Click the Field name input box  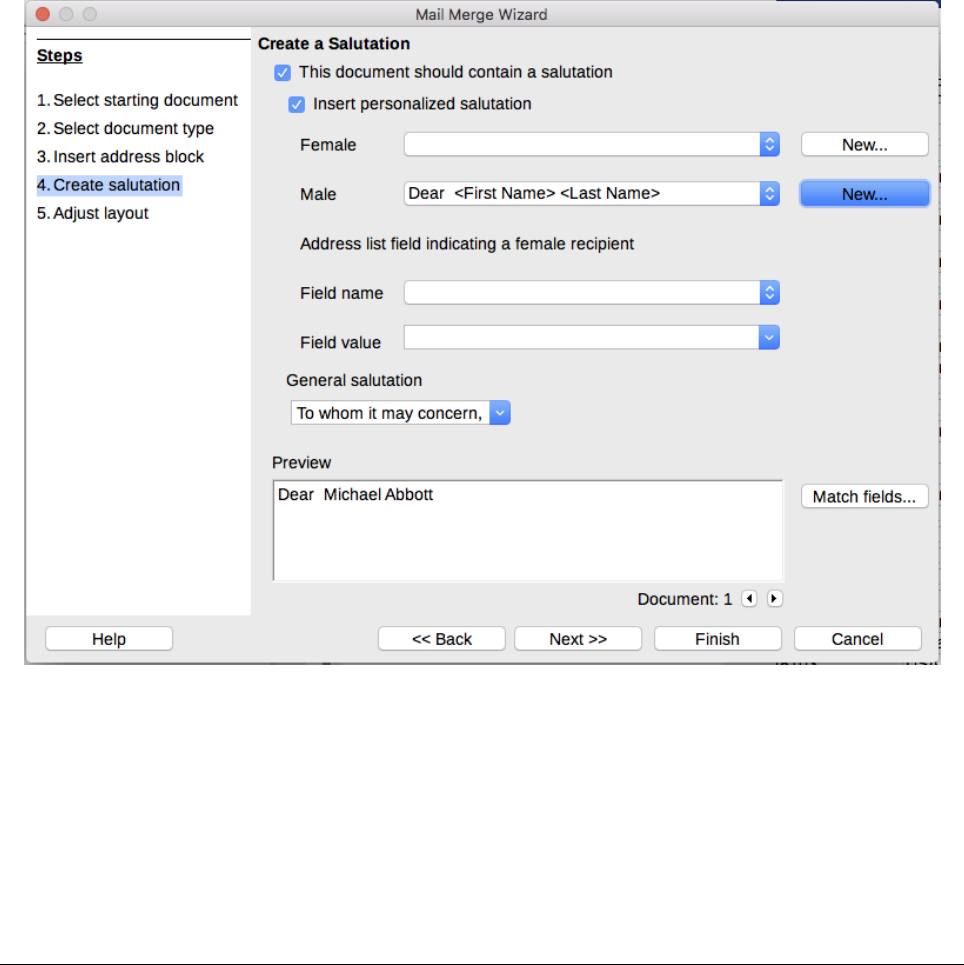pyautogui.click(x=582, y=292)
